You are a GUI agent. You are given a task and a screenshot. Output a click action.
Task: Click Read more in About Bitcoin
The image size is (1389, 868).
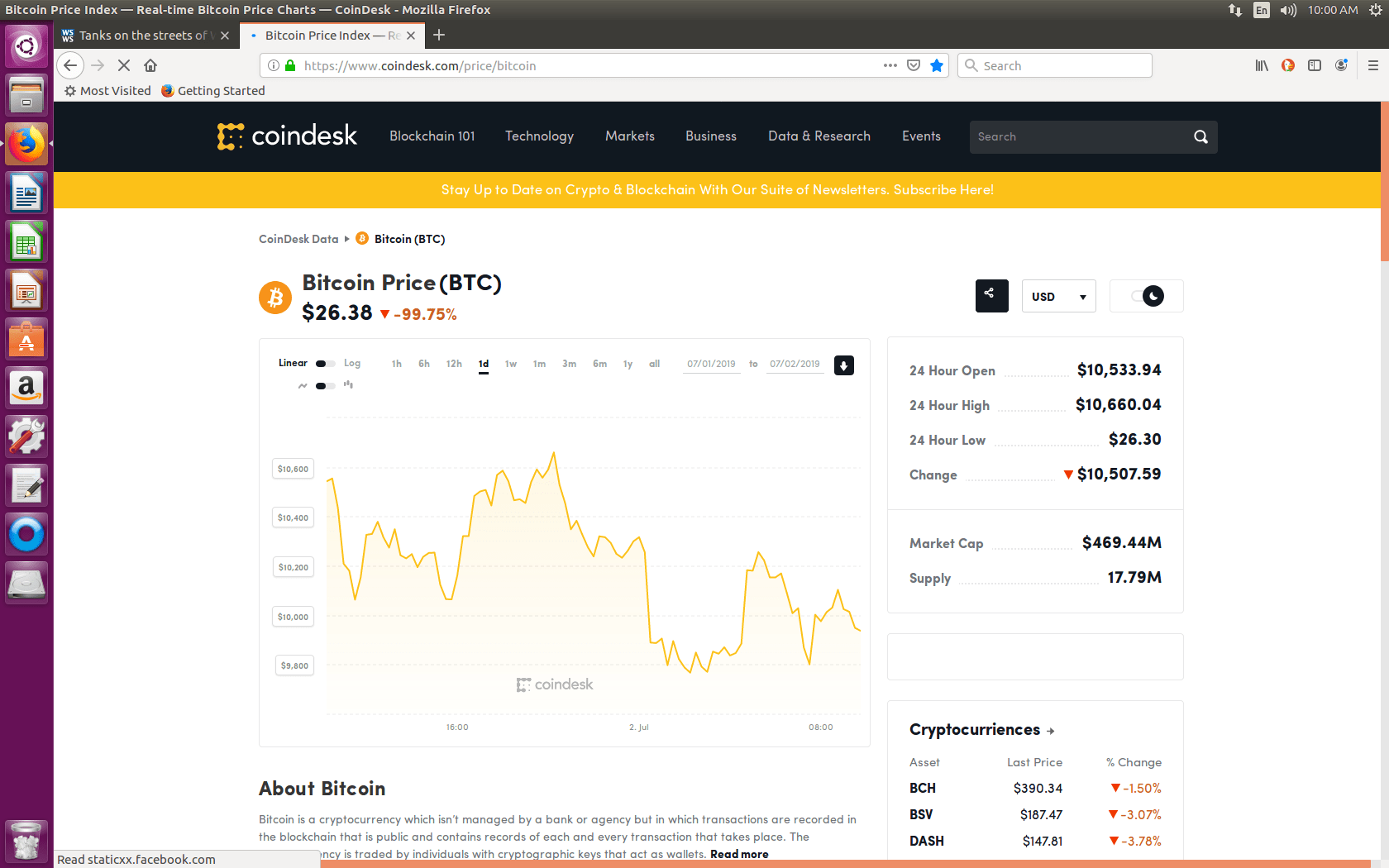pyautogui.click(x=739, y=854)
